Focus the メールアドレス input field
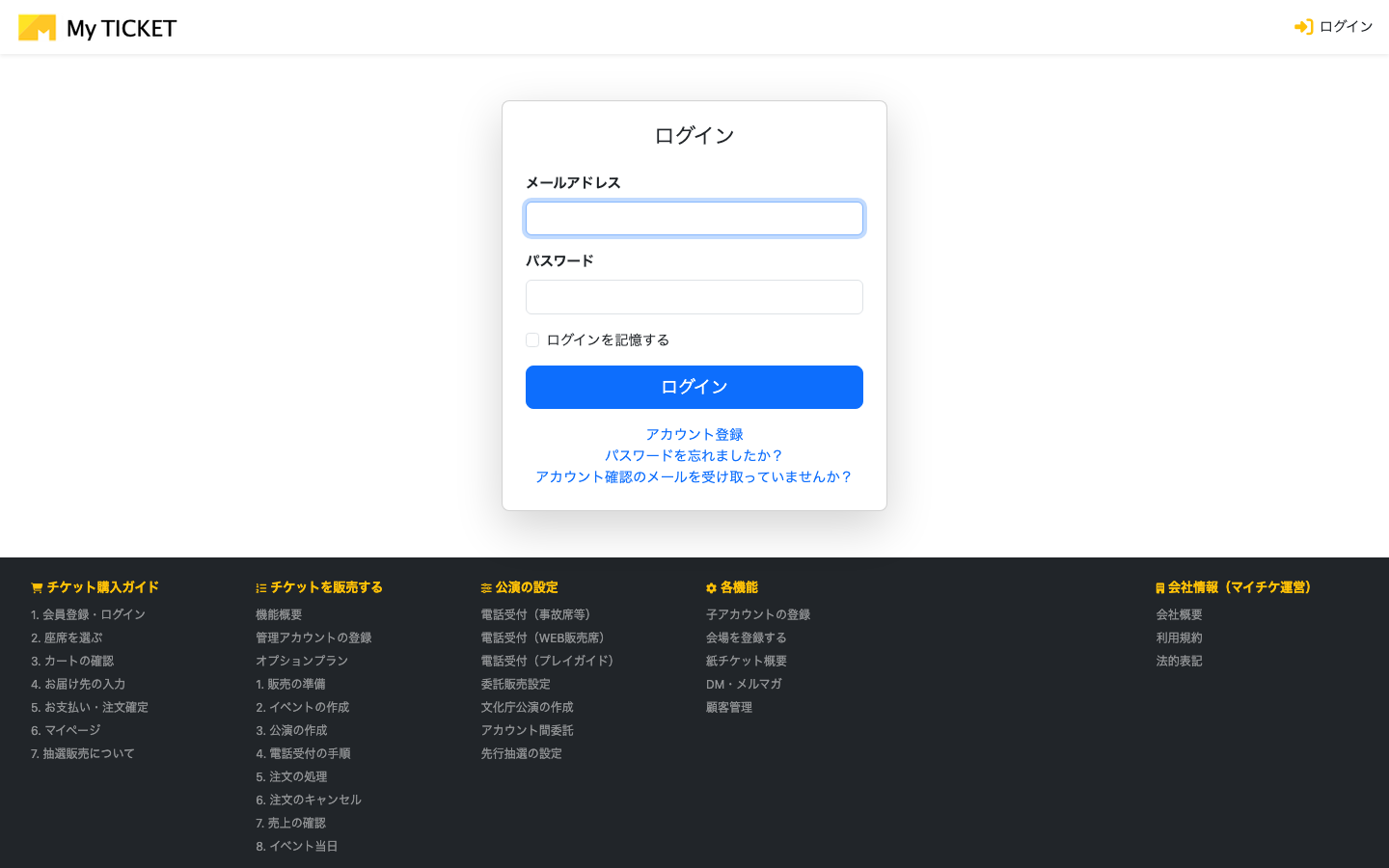Image resolution: width=1389 pixels, height=868 pixels. (694, 218)
